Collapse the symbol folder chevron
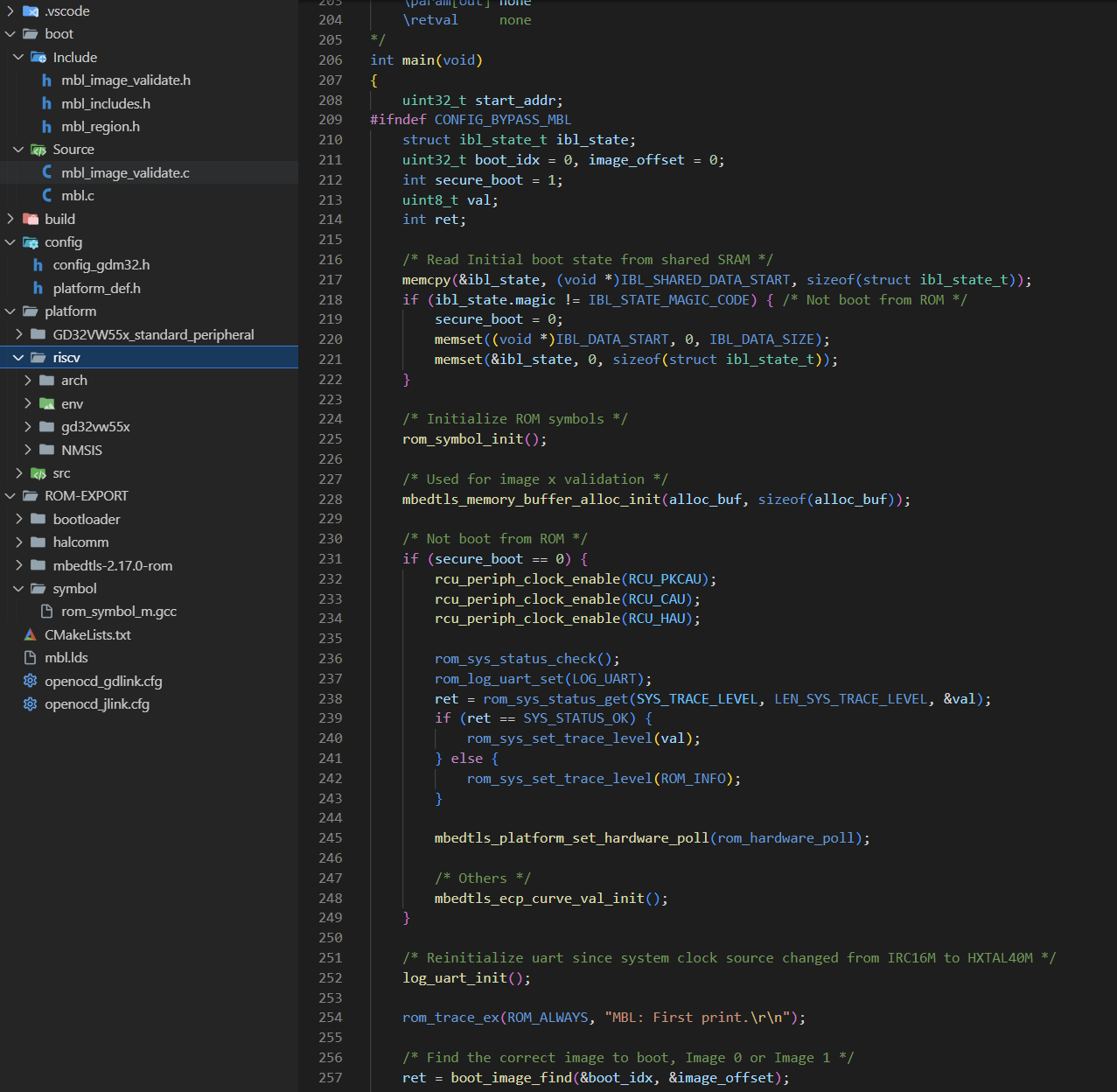The width and height of the screenshot is (1117, 1092). 18,589
